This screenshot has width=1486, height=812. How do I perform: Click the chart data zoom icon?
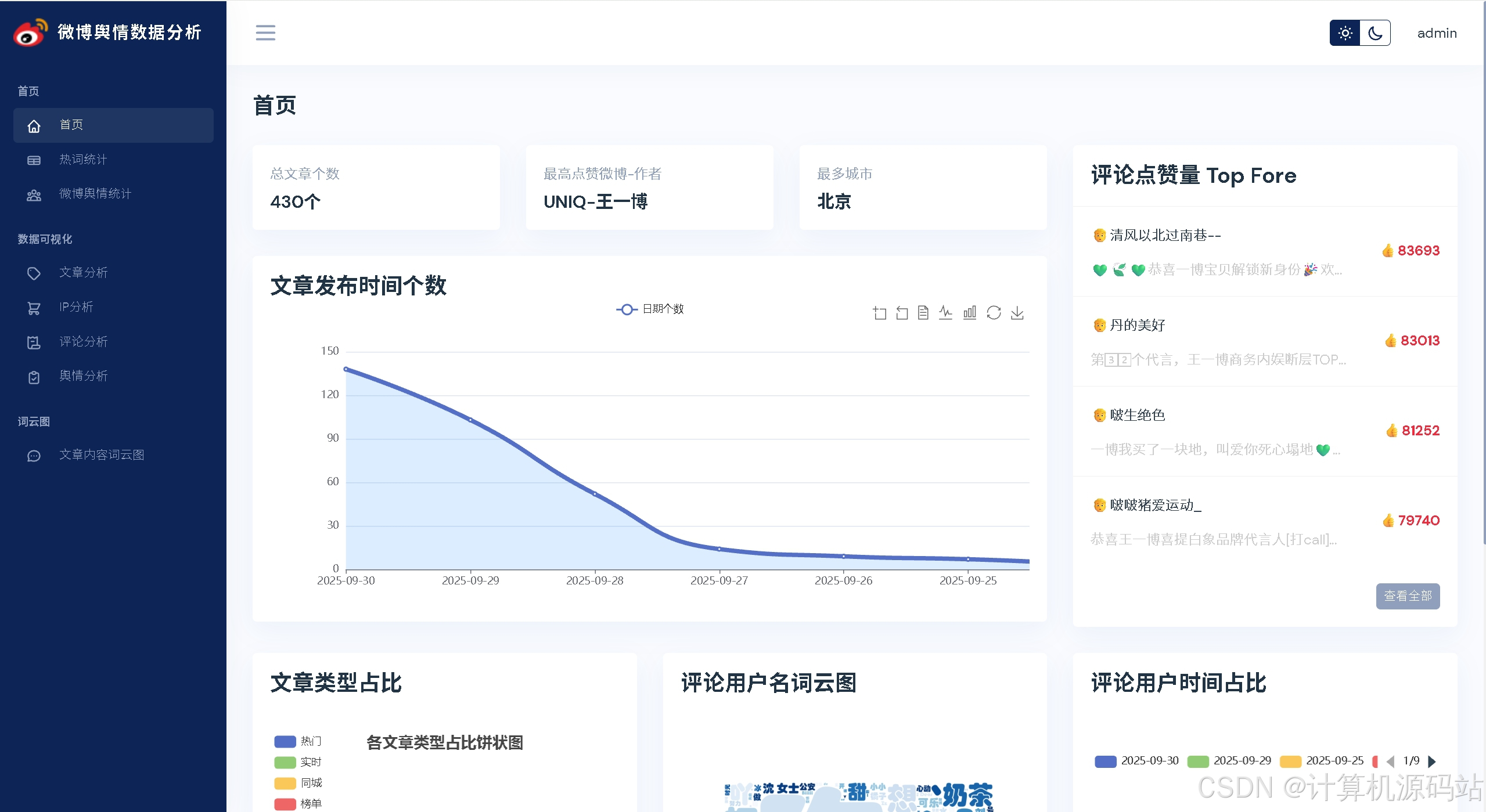point(879,313)
